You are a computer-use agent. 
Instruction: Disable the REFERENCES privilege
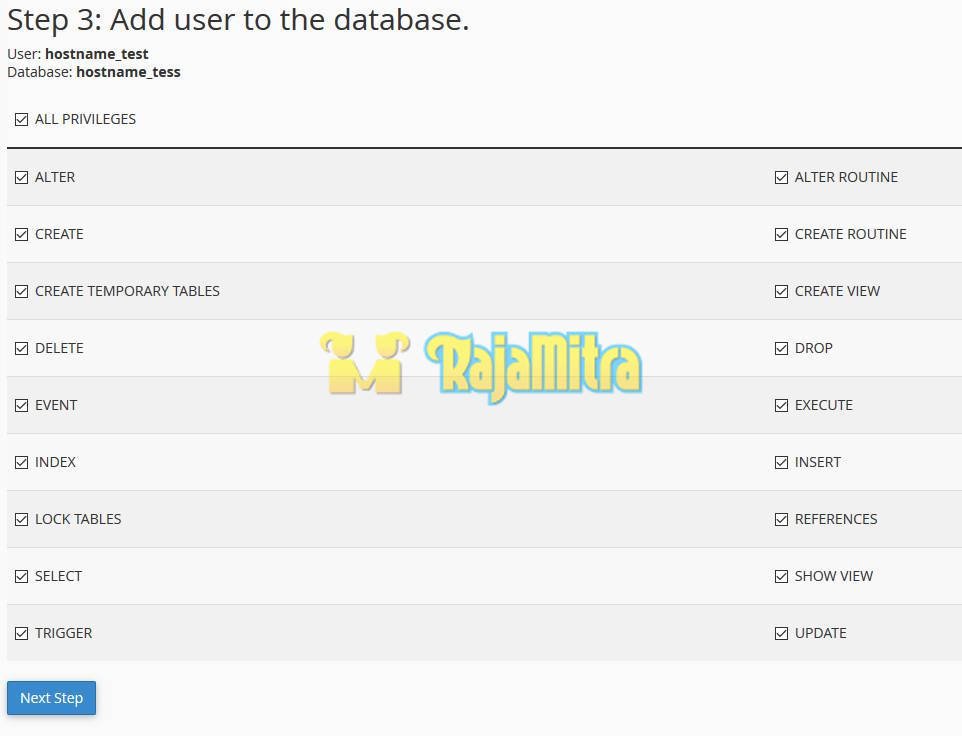click(781, 520)
